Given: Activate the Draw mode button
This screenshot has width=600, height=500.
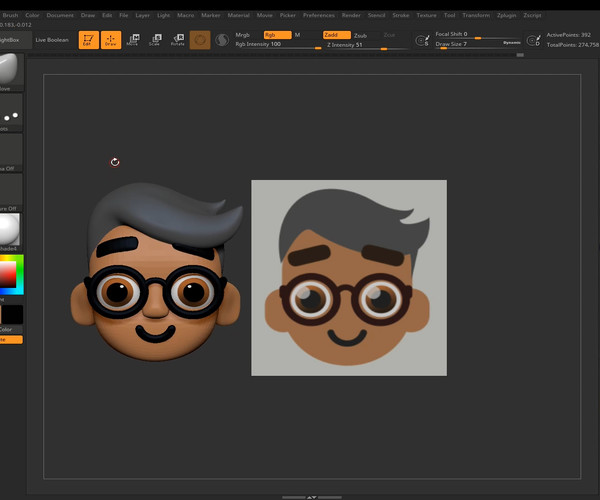Looking at the screenshot, I should 110,40.
